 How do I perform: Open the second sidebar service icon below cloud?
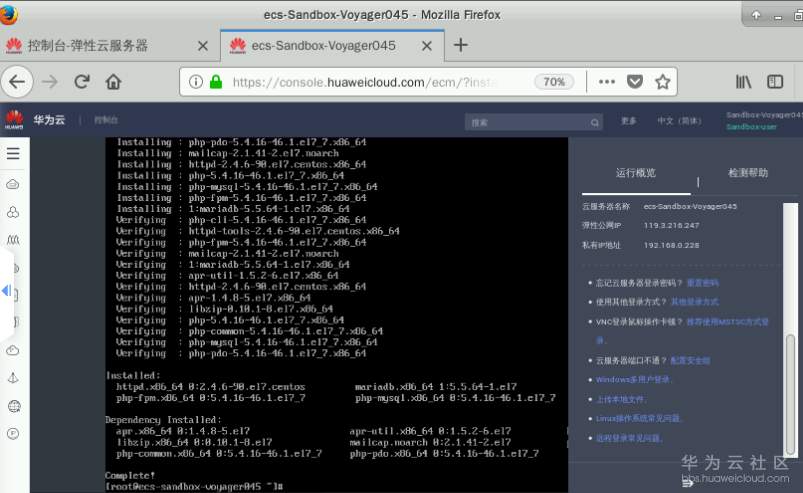coord(13,212)
